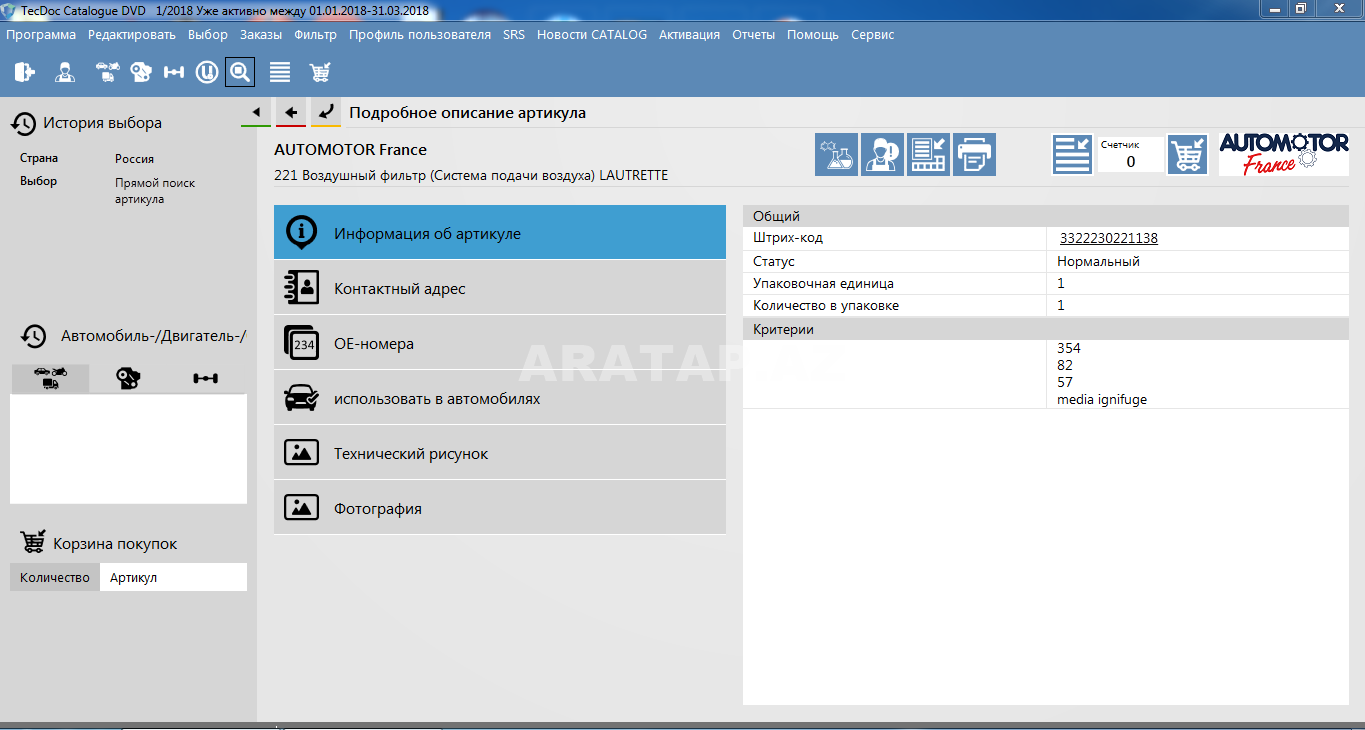Click the Количество в упаковке row
The height and width of the screenshot is (730, 1365).
pos(1046,305)
